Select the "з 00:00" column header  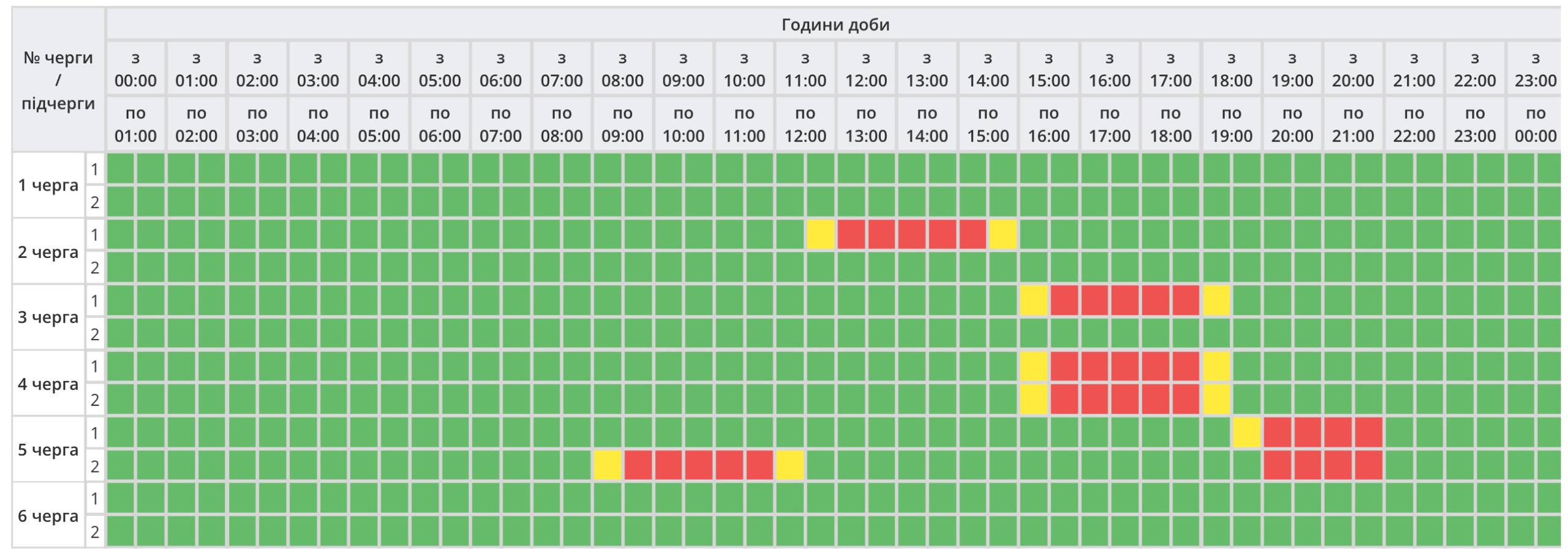(135, 69)
